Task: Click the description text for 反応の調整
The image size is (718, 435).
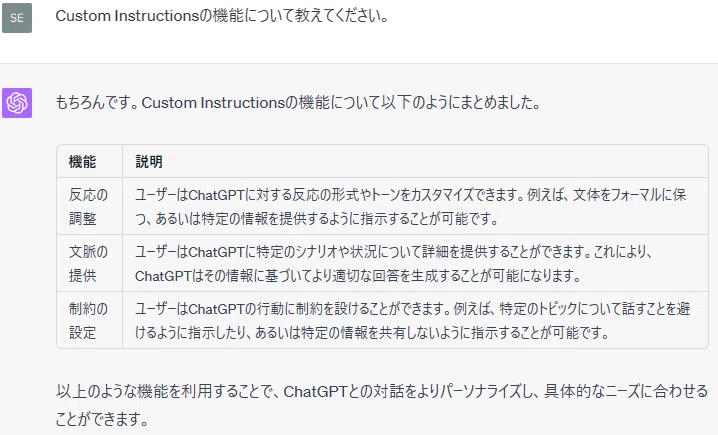Action: 410,207
